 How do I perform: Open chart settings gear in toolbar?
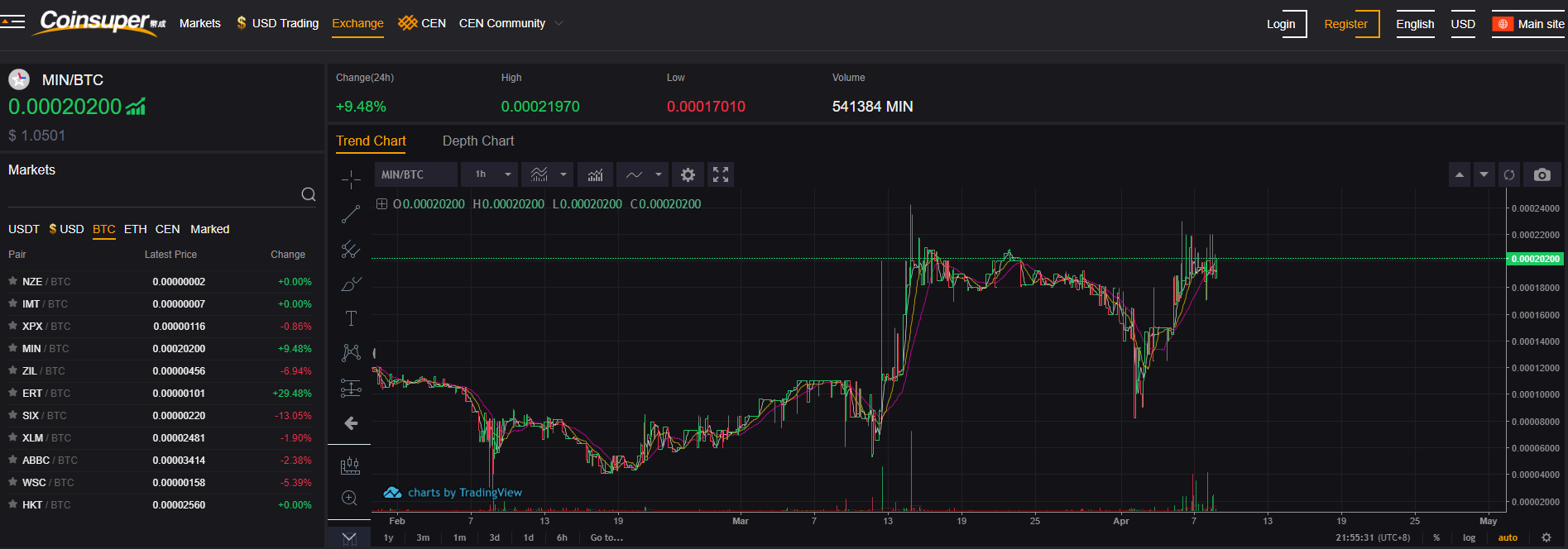click(688, 174)
